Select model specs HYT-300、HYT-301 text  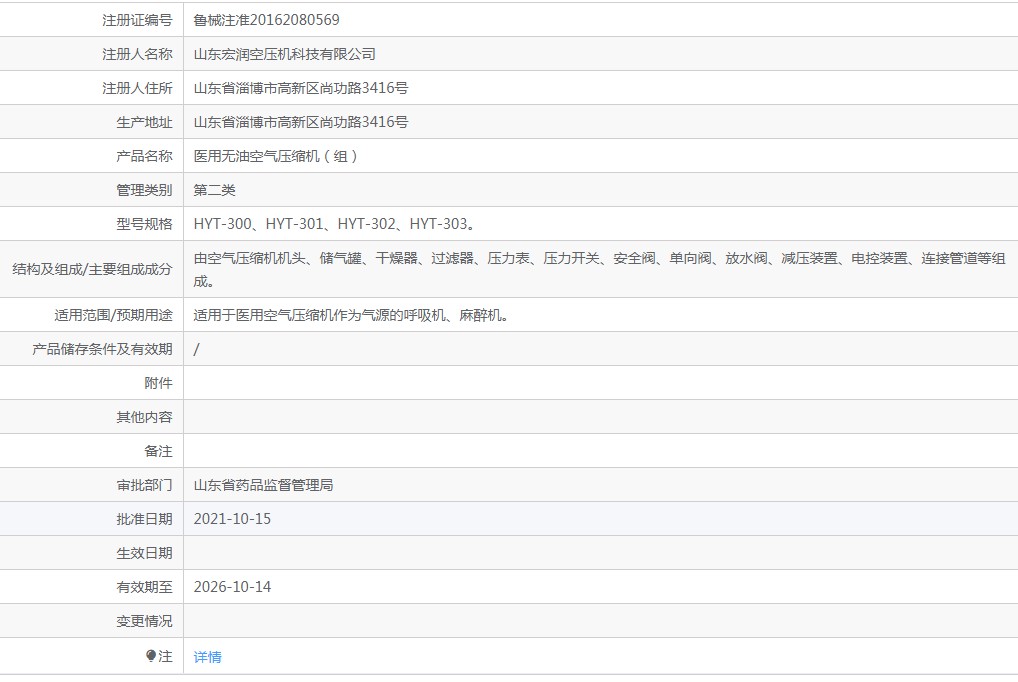[x=258, y=223]
